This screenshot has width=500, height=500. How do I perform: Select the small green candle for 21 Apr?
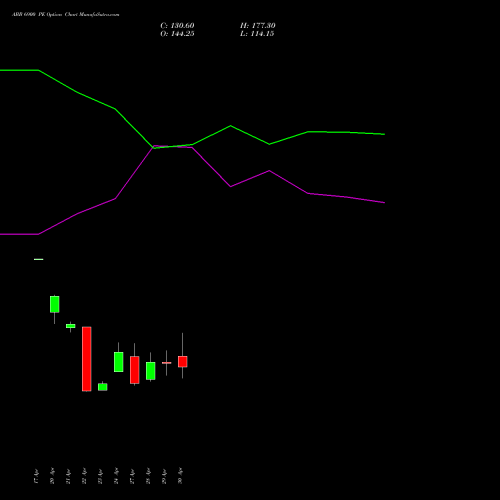point(71,326)
